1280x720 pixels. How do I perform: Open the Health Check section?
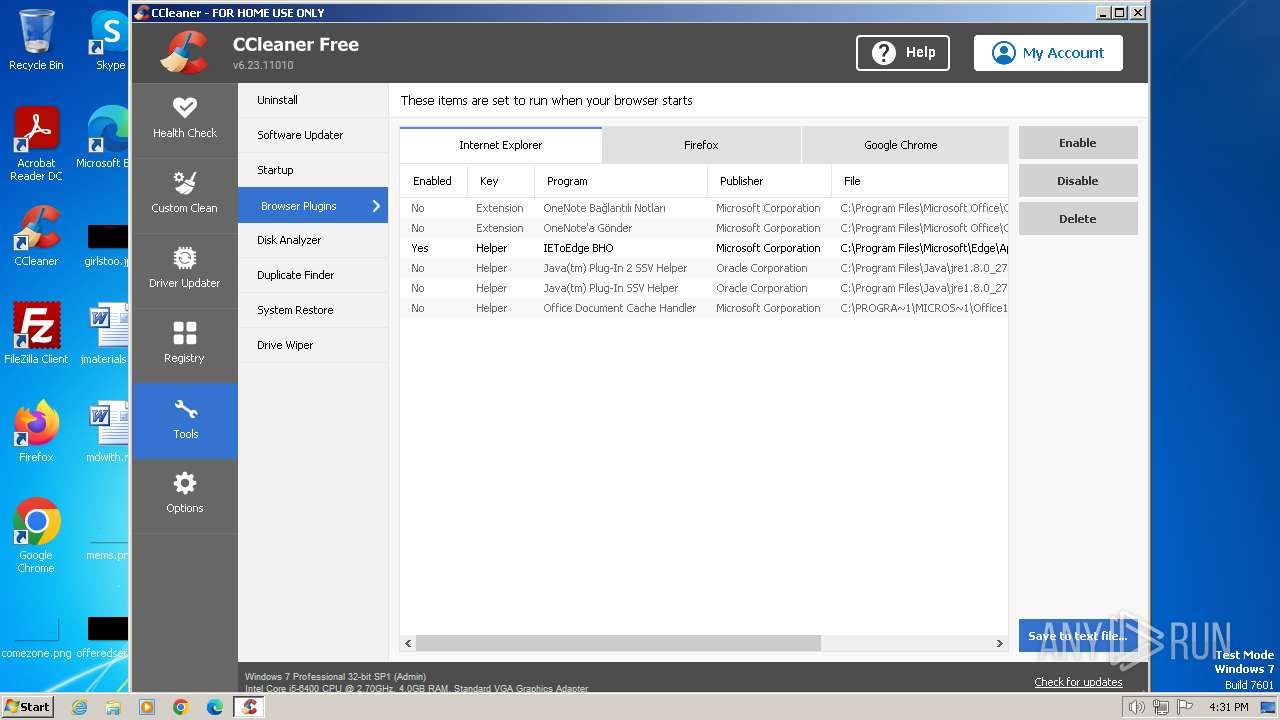point(185,120)
